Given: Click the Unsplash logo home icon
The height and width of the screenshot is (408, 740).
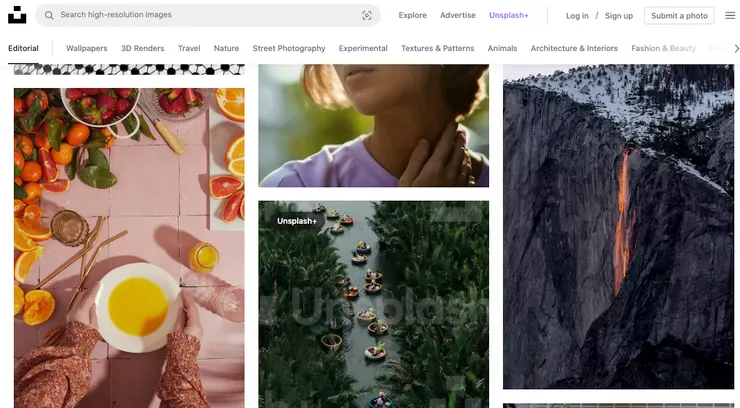Looking at the screenshot, I should coord(17,15).
